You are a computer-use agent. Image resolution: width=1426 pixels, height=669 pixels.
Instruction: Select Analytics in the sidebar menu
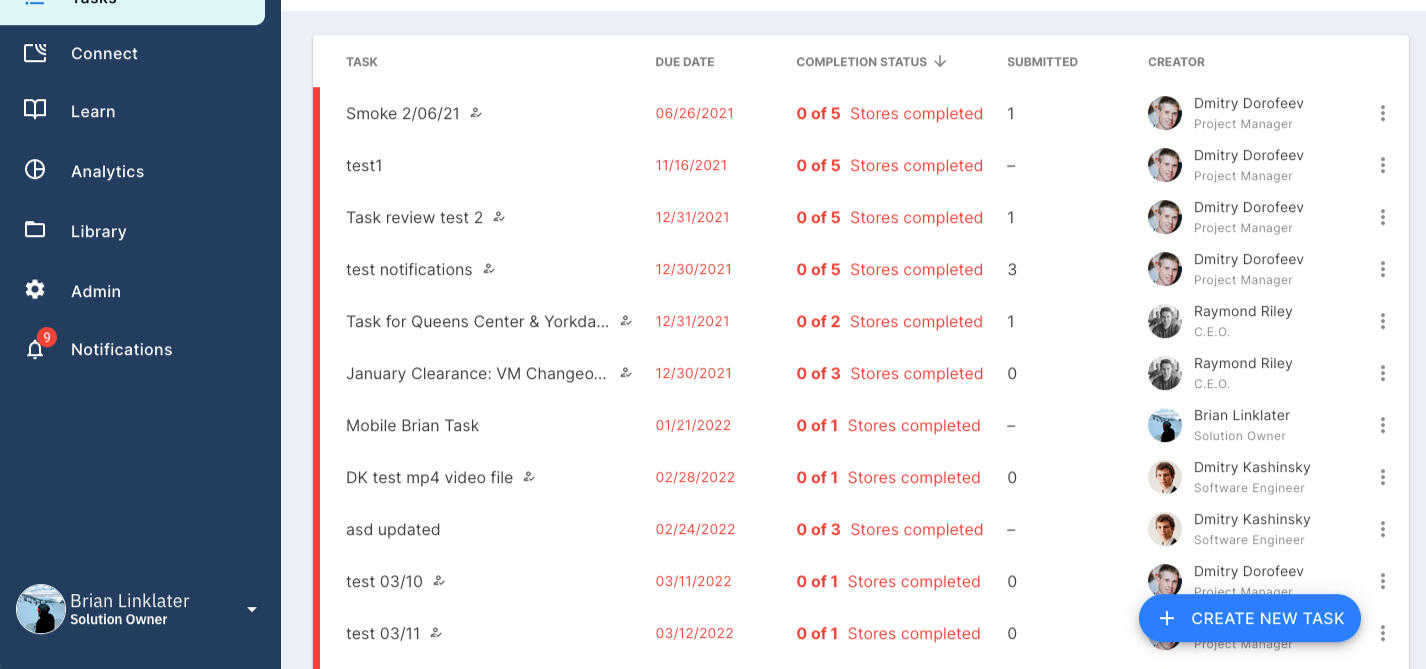[x=107, y=171]
